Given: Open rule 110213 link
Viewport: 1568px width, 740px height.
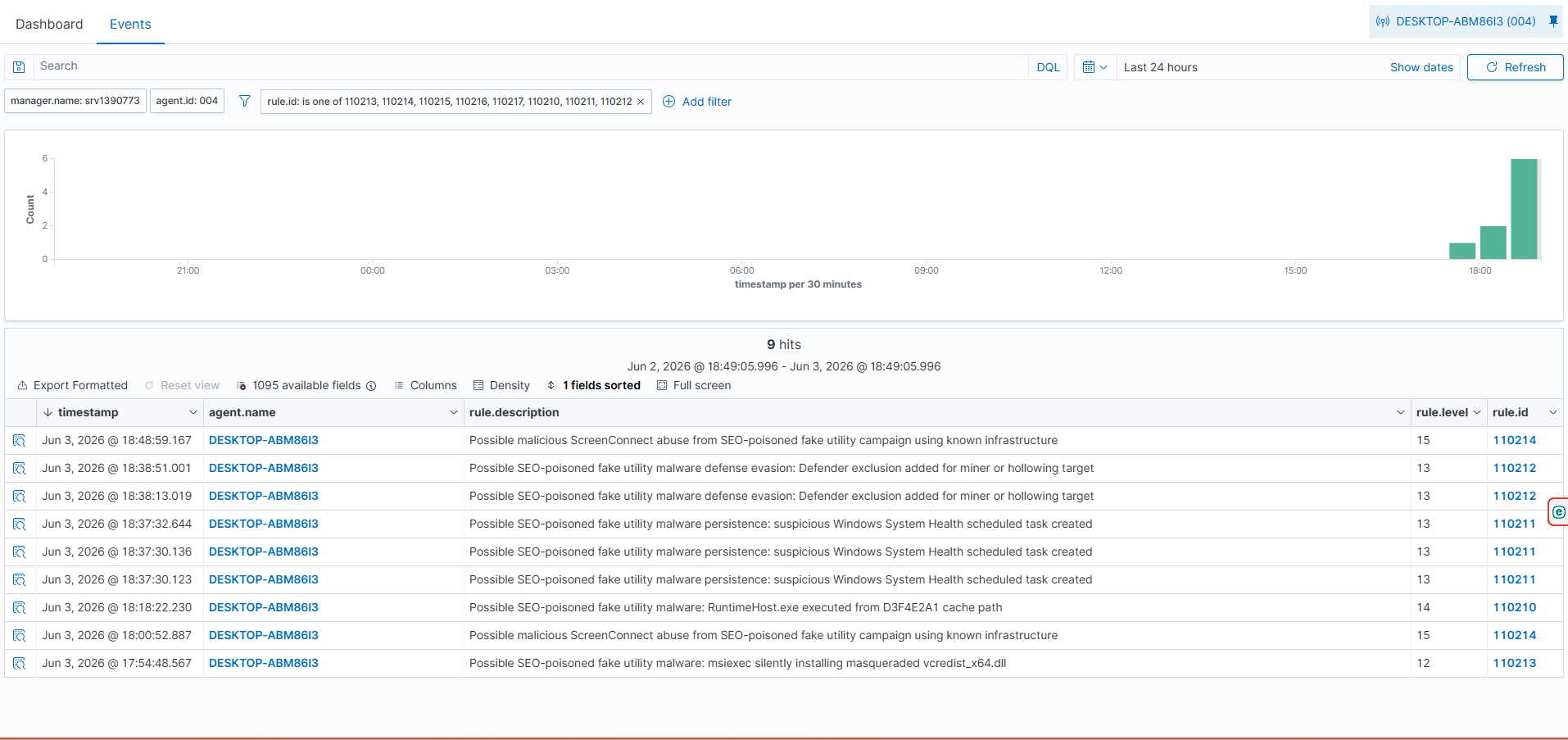Looking at the screenshot, I should 1515,663.
